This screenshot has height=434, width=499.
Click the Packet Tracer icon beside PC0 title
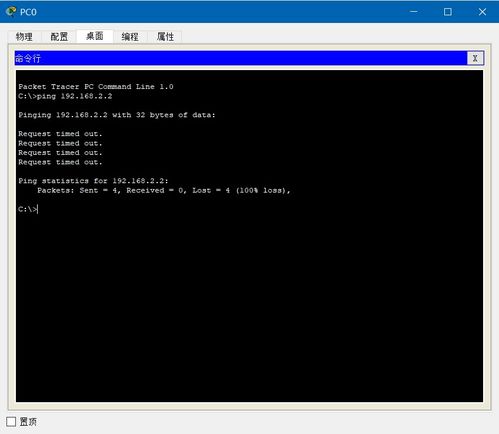coord(11,11)
